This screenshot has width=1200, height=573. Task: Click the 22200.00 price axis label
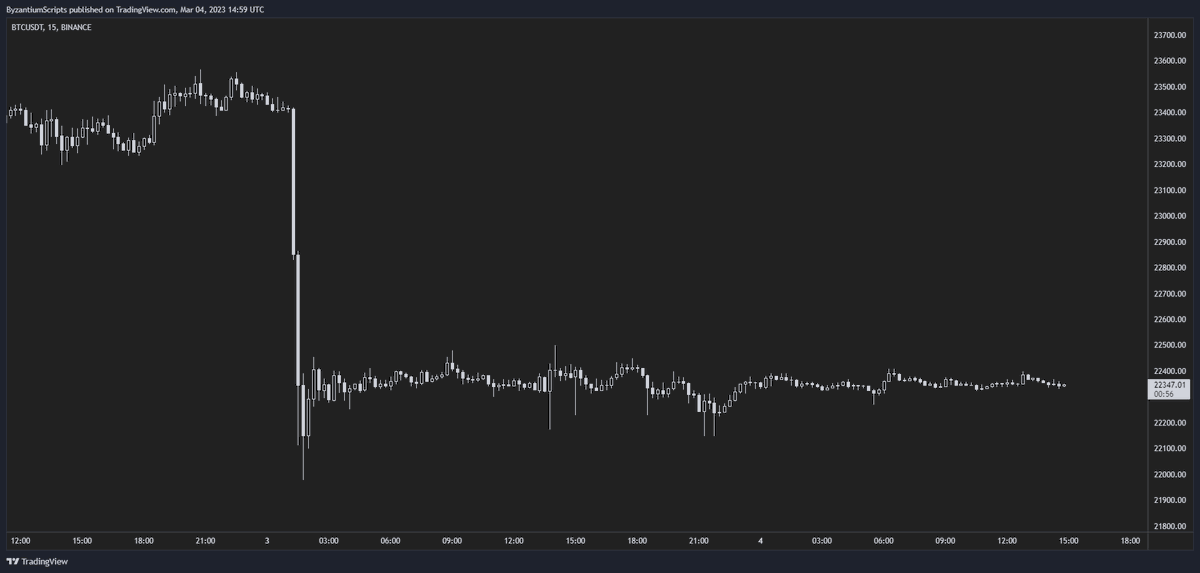(x=1170, y=423)
